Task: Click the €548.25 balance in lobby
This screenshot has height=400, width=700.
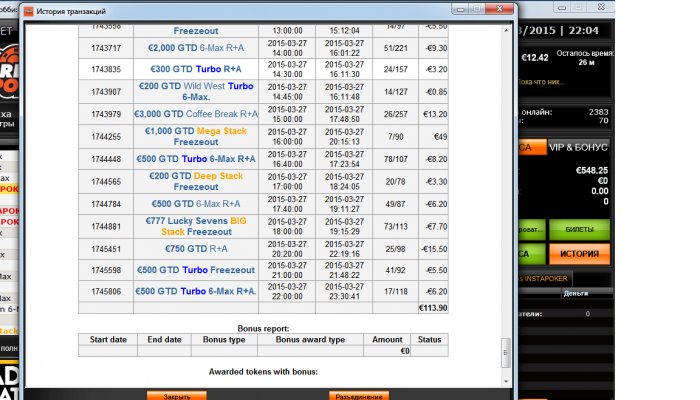Action: (x=592, y=171)
